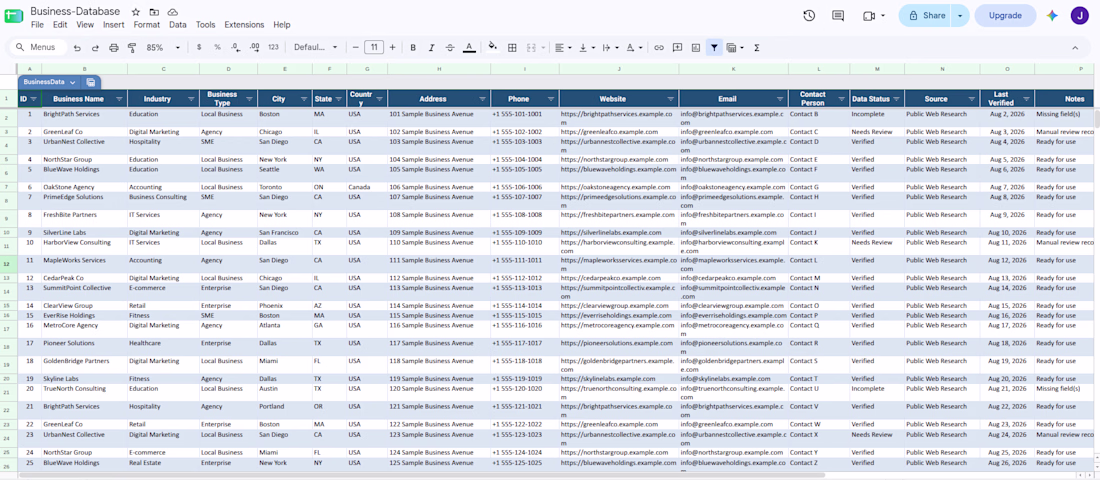The width and height of the screenshot is (1100, 480).
Task: Star the Business-Database document
Action: (x=135, y=12)
